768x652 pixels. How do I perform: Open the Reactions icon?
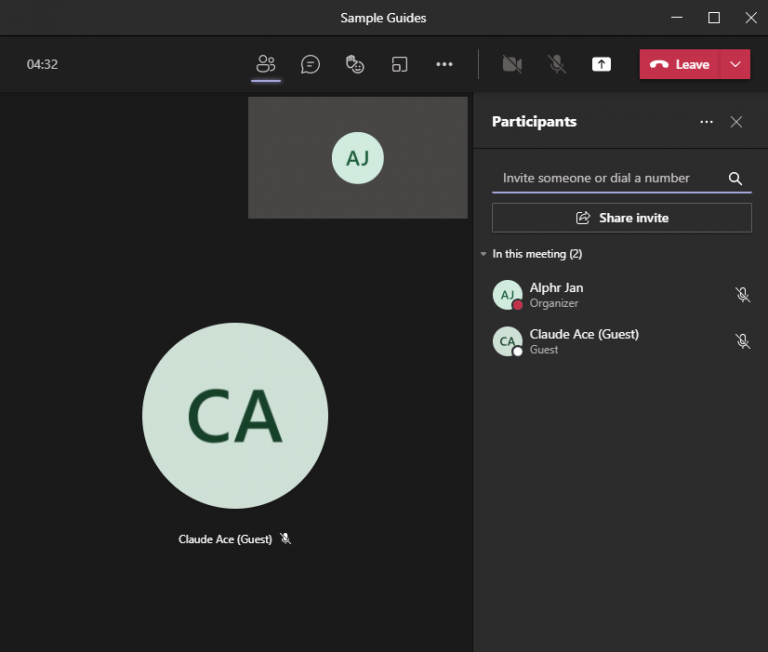355,64
